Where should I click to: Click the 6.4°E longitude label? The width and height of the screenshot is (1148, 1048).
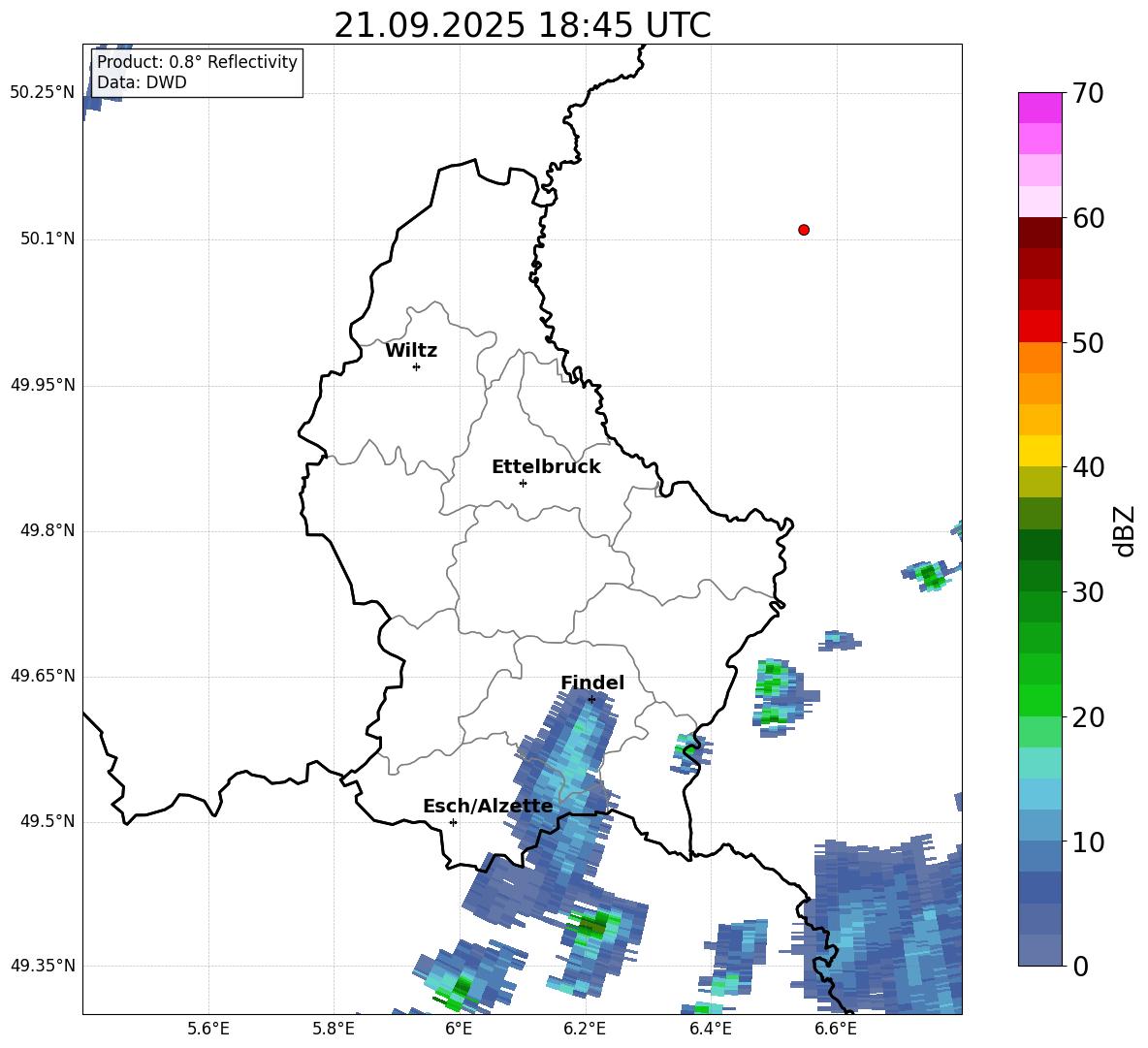click(x=710, y=1029)
